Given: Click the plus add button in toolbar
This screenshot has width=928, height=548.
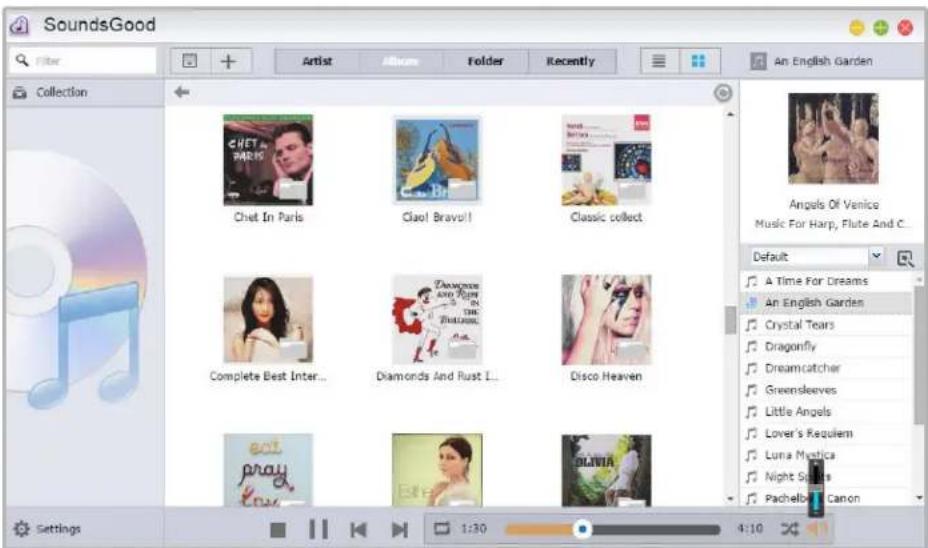Looking at the screenshot, I should pyautogui.click(x=228, y=61).
